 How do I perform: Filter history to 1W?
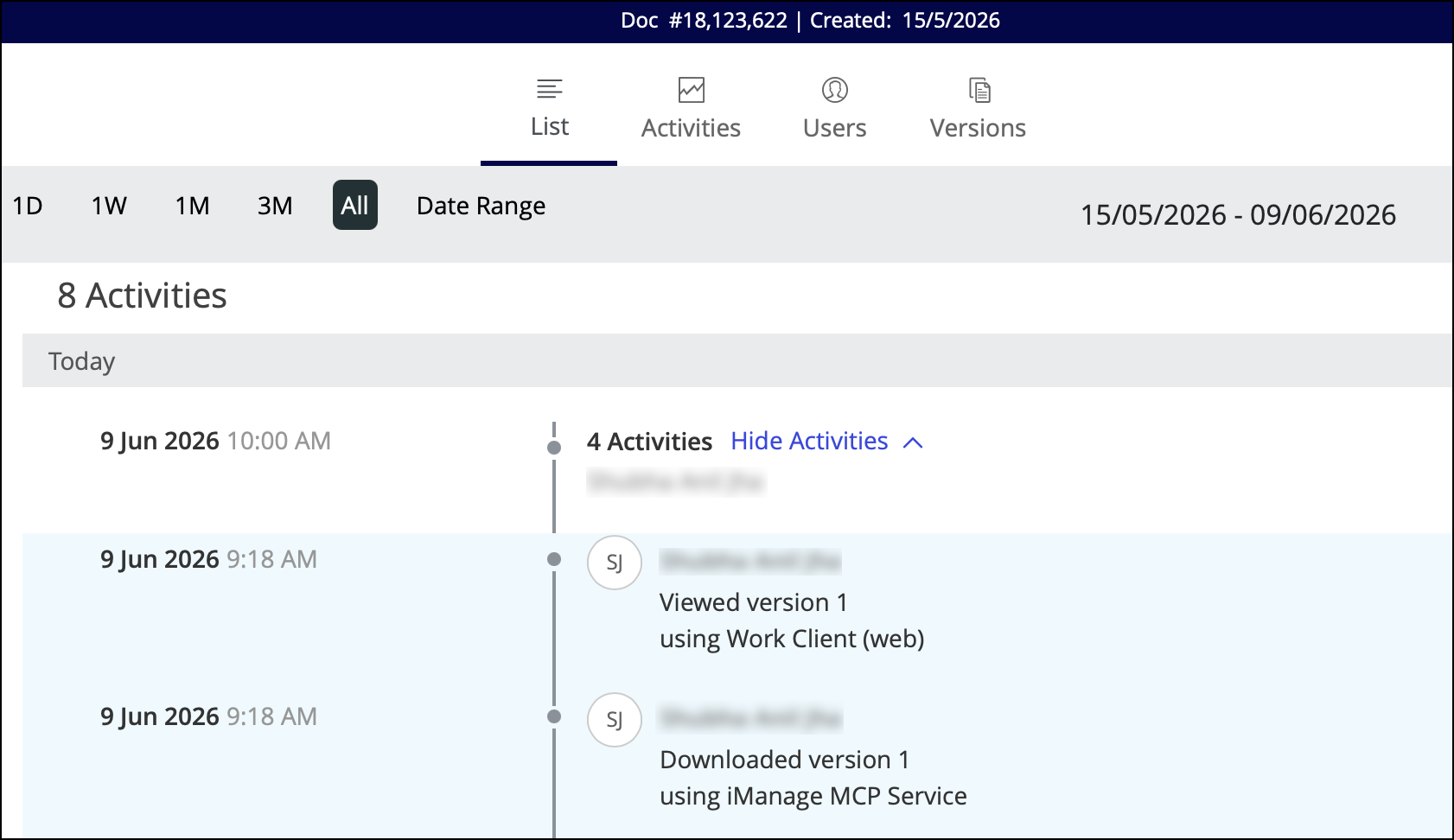pyautogui.click(x=109, y=206)
